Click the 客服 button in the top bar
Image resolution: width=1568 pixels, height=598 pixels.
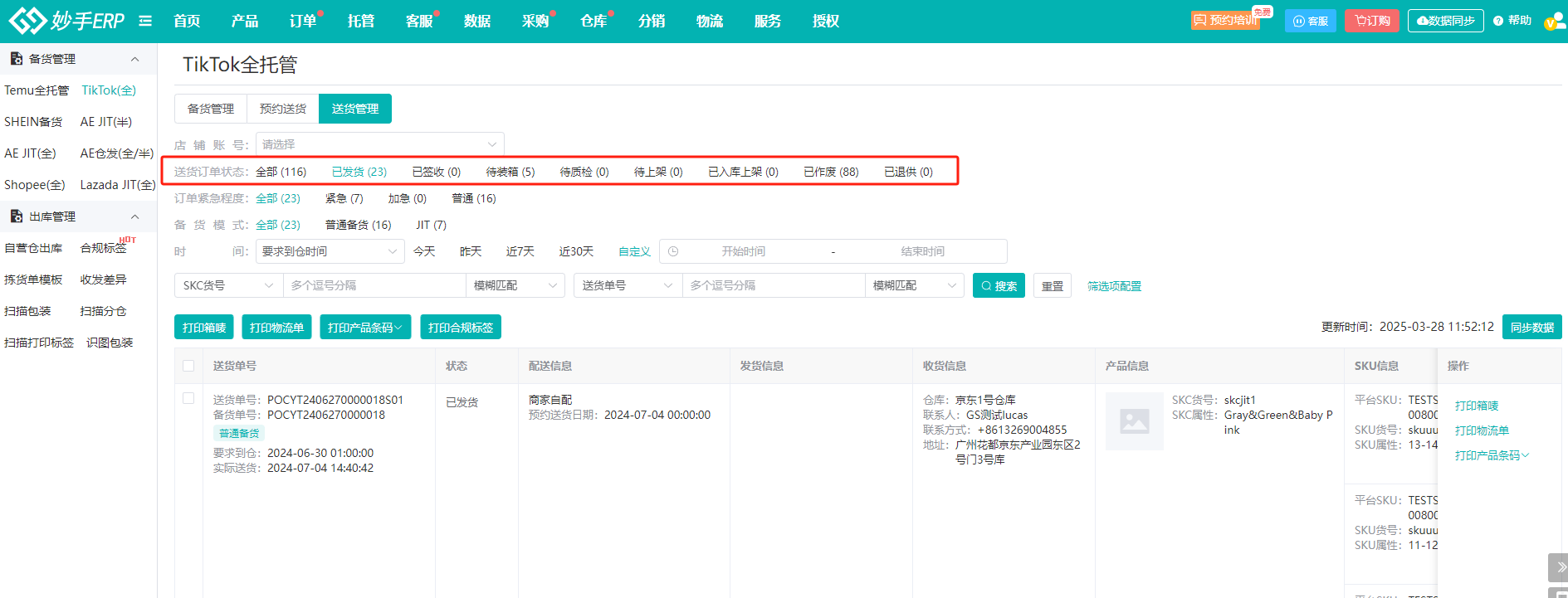click(1310, 21)
